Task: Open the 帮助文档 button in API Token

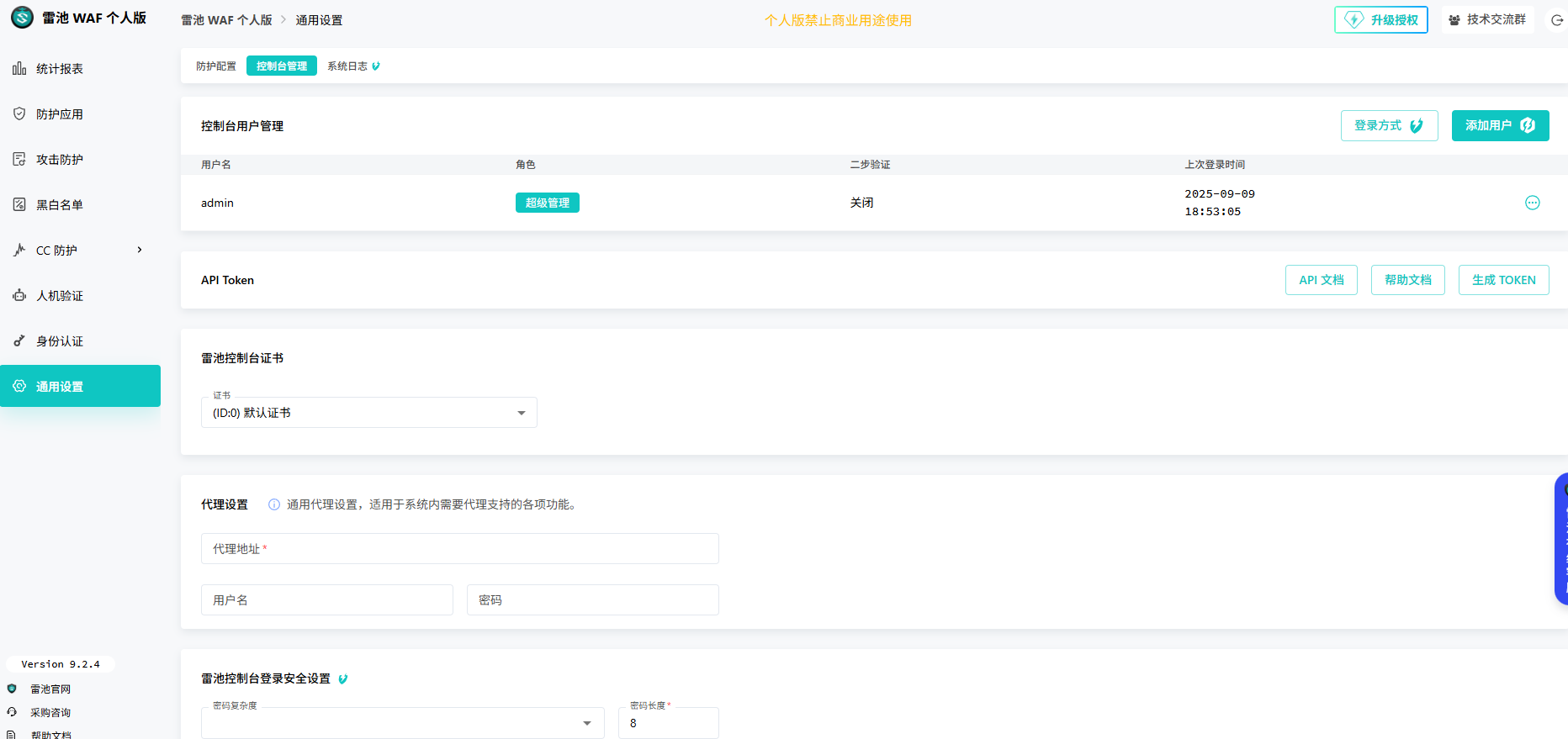Action: (x=1408, y=280)
